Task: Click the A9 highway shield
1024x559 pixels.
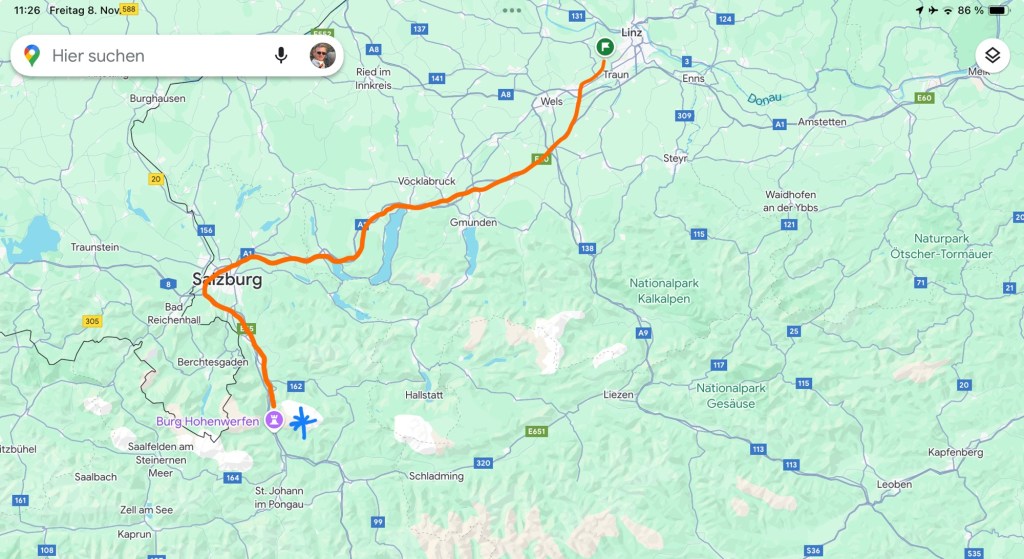Action: [x=643, y=333]
